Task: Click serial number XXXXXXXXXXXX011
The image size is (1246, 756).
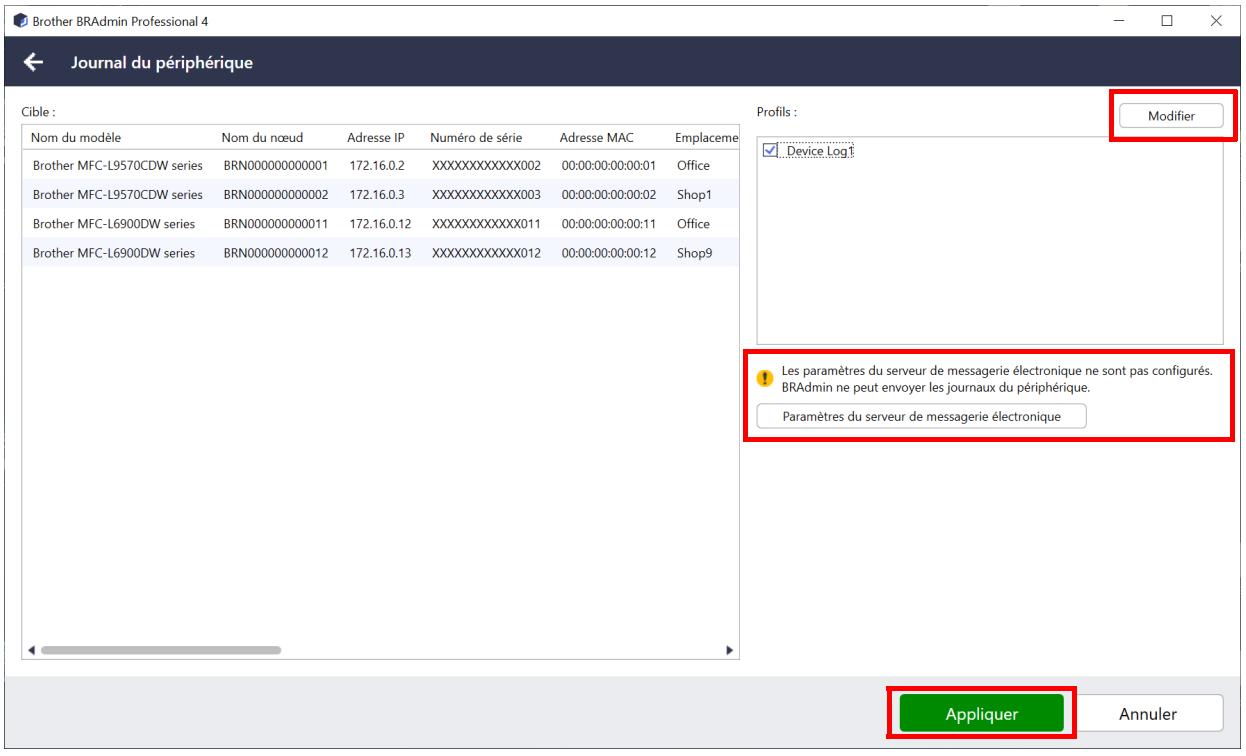Action: point(486,224)
